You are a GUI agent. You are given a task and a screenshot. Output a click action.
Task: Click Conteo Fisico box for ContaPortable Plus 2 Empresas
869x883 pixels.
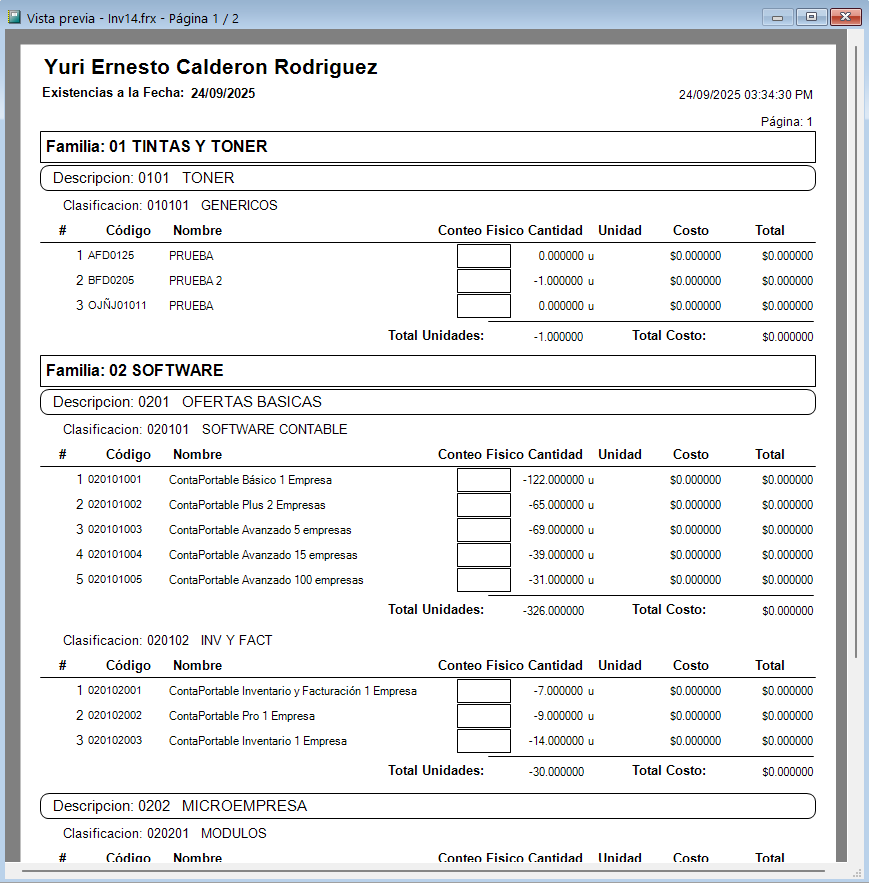[484, 505]
